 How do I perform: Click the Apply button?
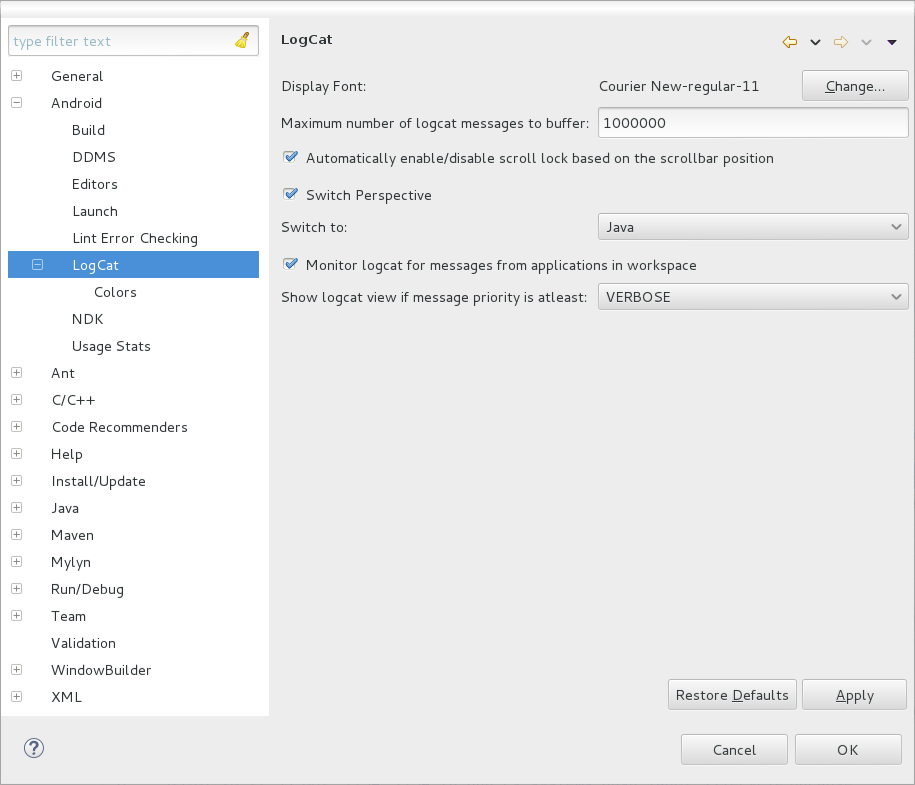[x=854, y=695]
